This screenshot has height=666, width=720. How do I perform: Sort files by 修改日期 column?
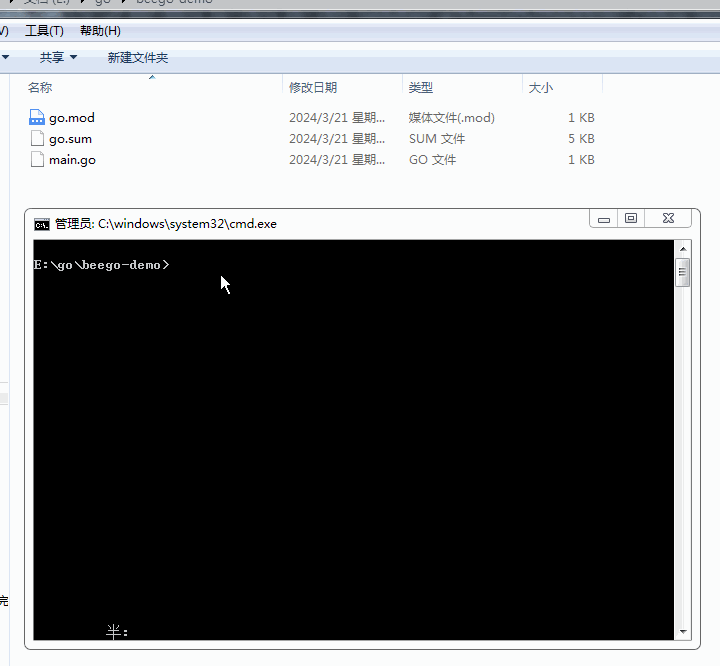pyautogui.click(x=313, y=87)
